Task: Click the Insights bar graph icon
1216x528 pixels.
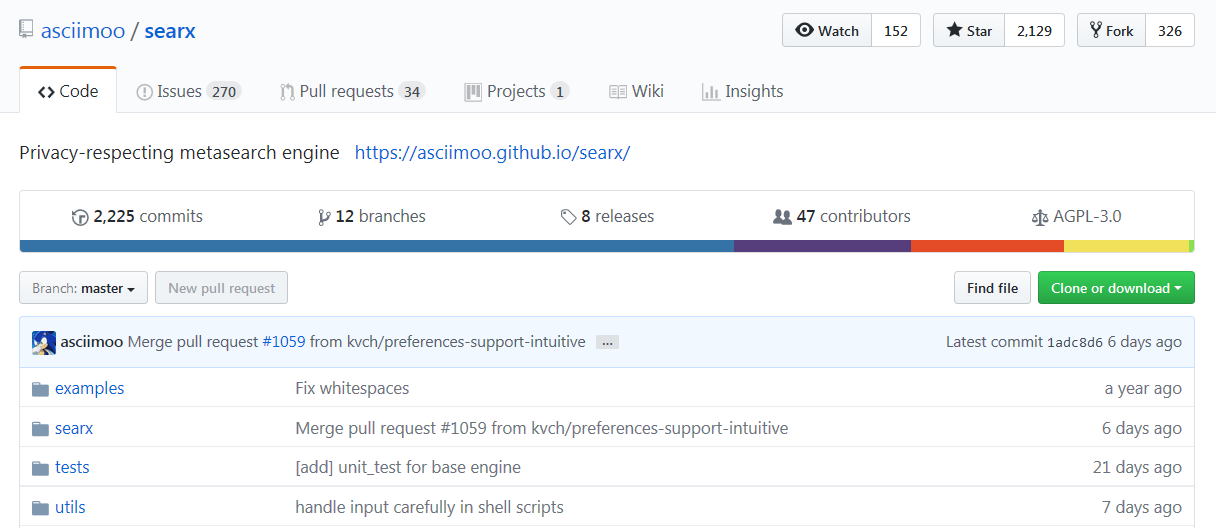Action: pos(711,92)
